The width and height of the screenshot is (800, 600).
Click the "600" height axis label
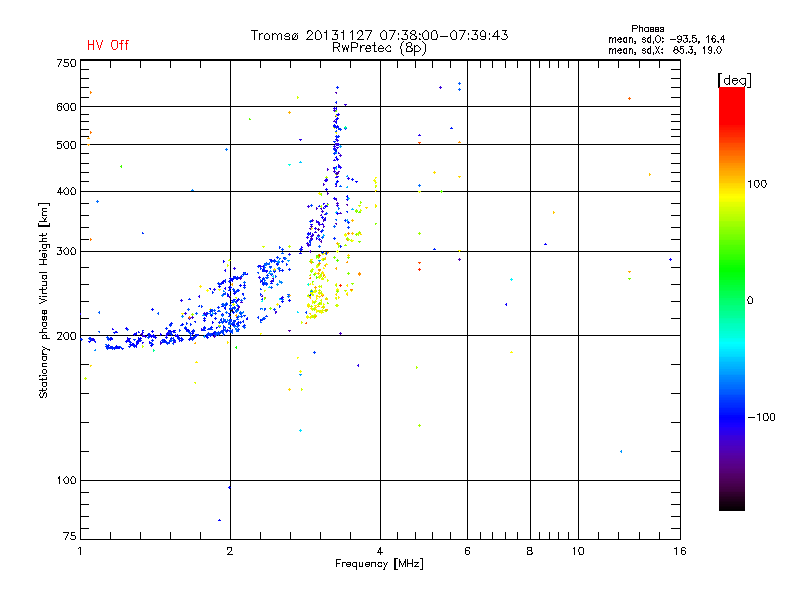[x=66, y=107]
